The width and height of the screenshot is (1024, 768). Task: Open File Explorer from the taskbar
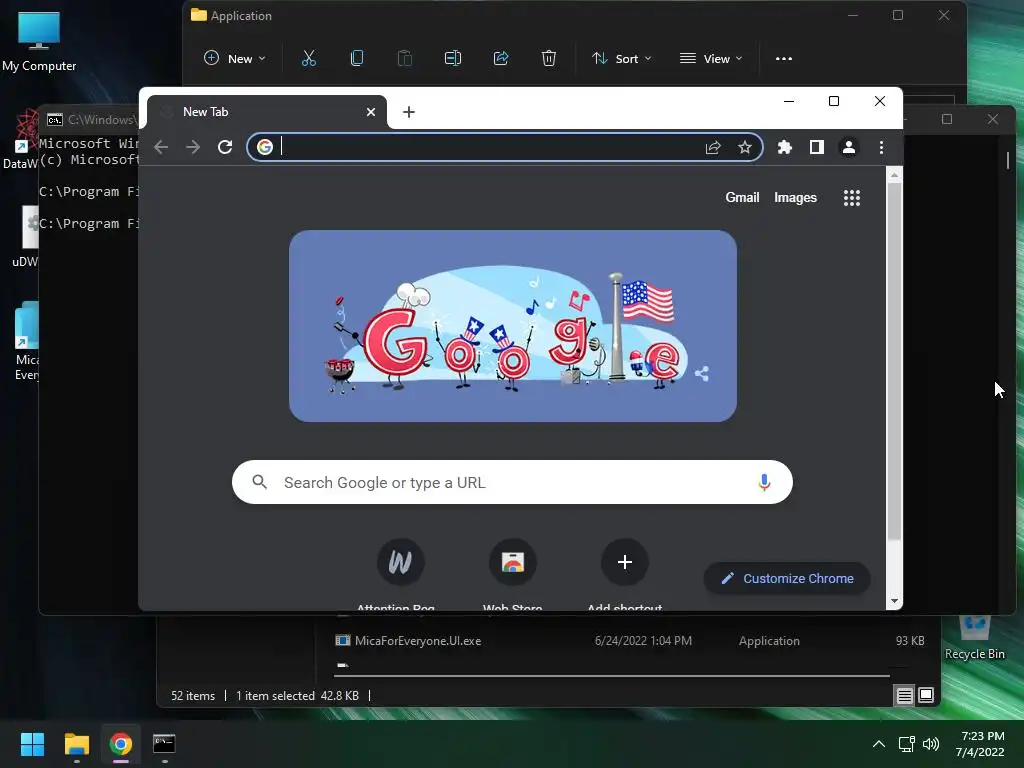76,744
